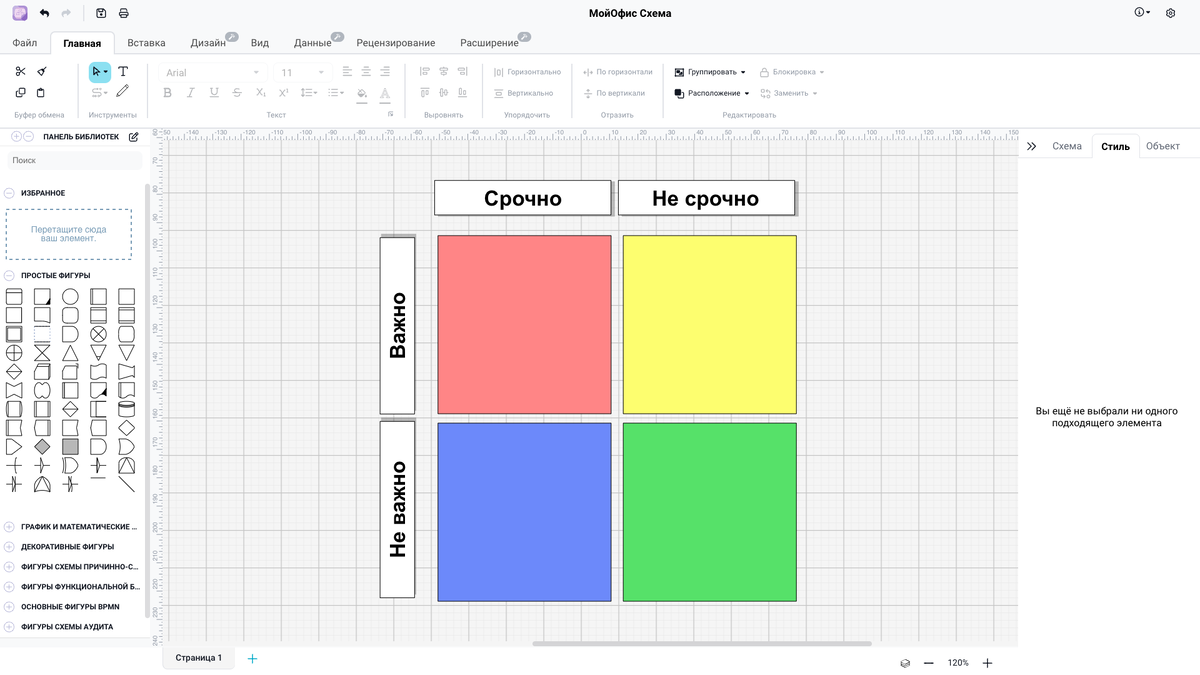Switch to the Рецензирование tab

(x=396, y=43)
